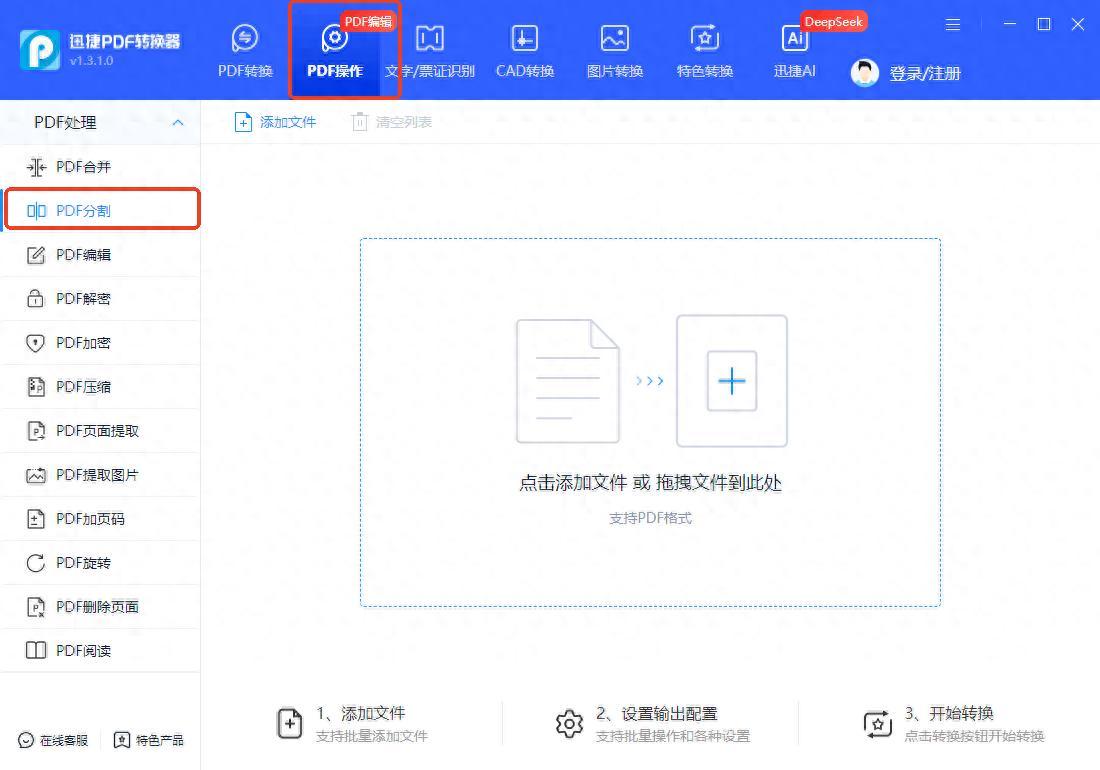Collapse the PDF处理 section chevron
1100x770 pixels.
click(x=179, y=122)
